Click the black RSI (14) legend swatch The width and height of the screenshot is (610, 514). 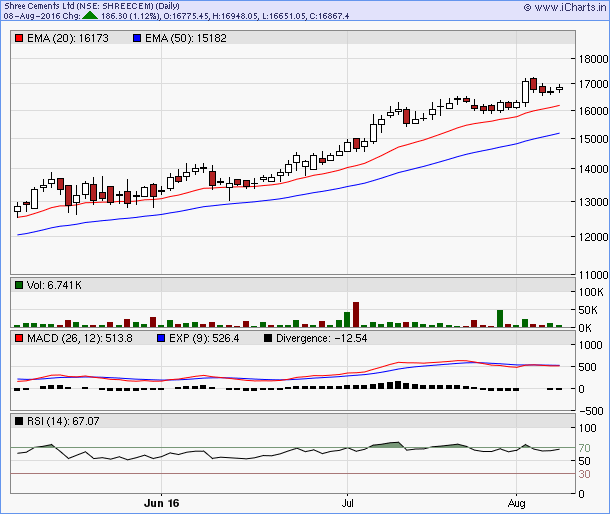(19, 421)
